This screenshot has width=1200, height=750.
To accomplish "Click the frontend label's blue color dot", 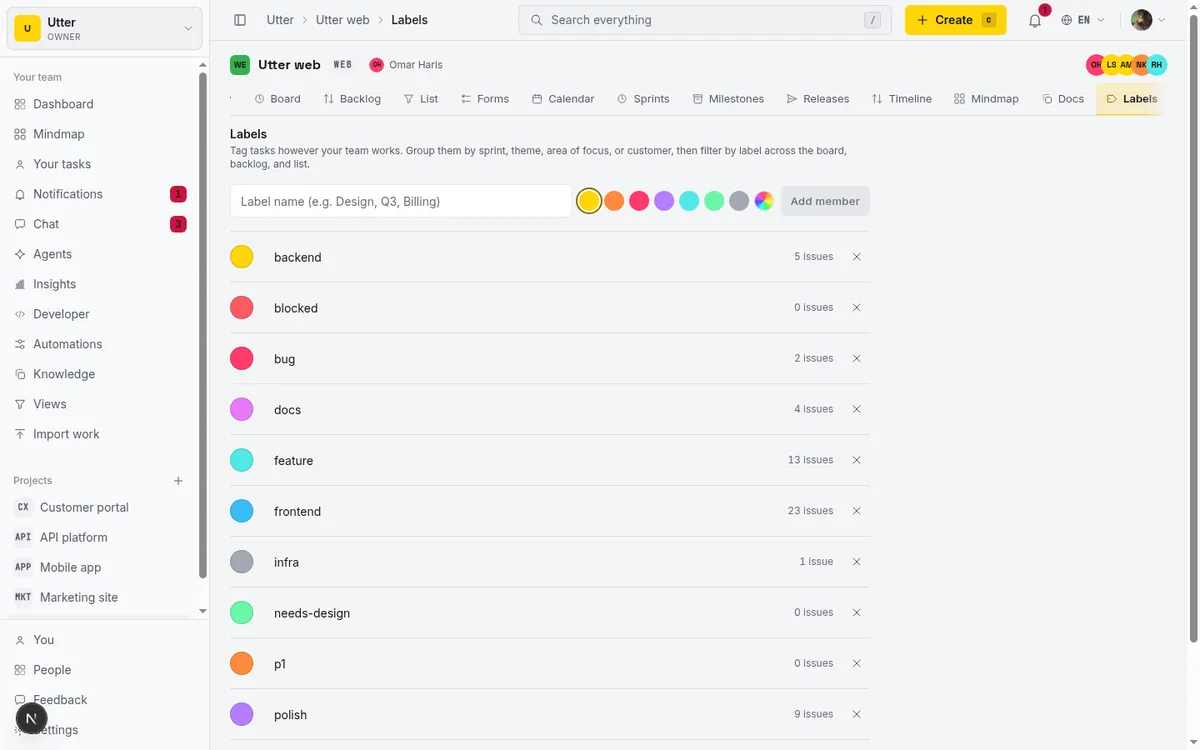I will [x=242, y=511].
